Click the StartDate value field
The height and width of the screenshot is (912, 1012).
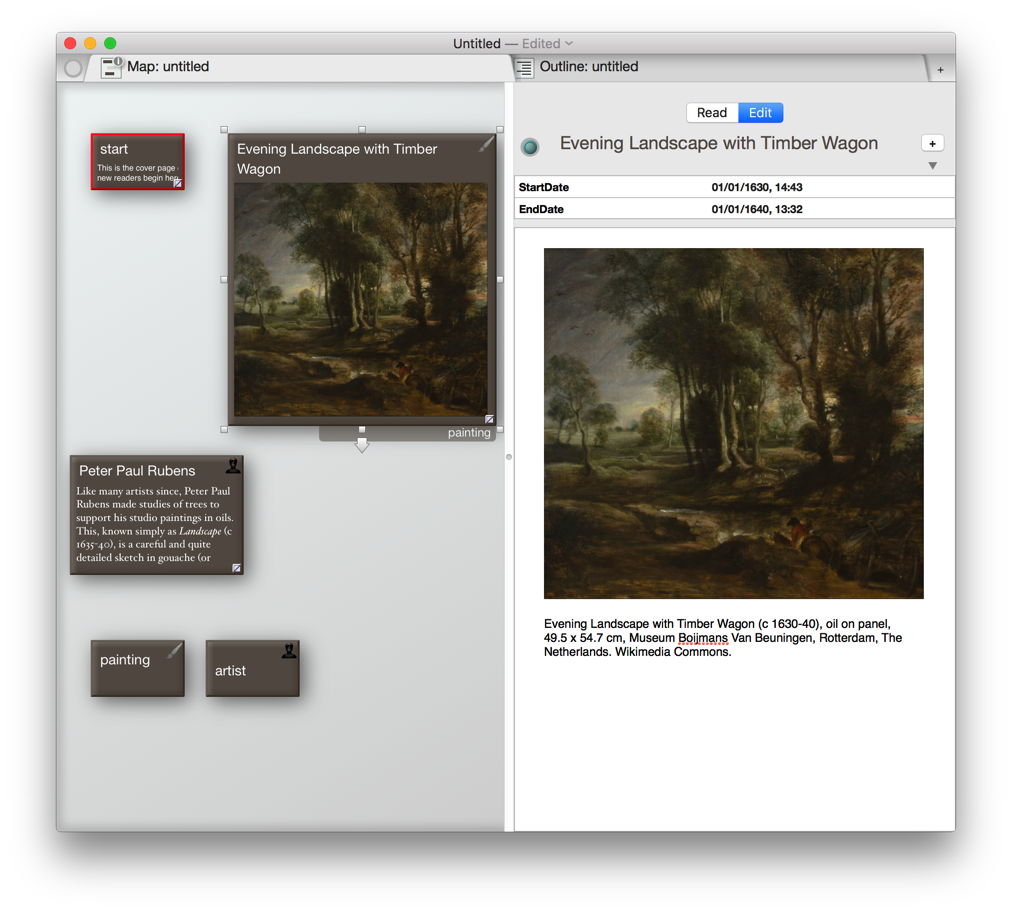(756, 187)
